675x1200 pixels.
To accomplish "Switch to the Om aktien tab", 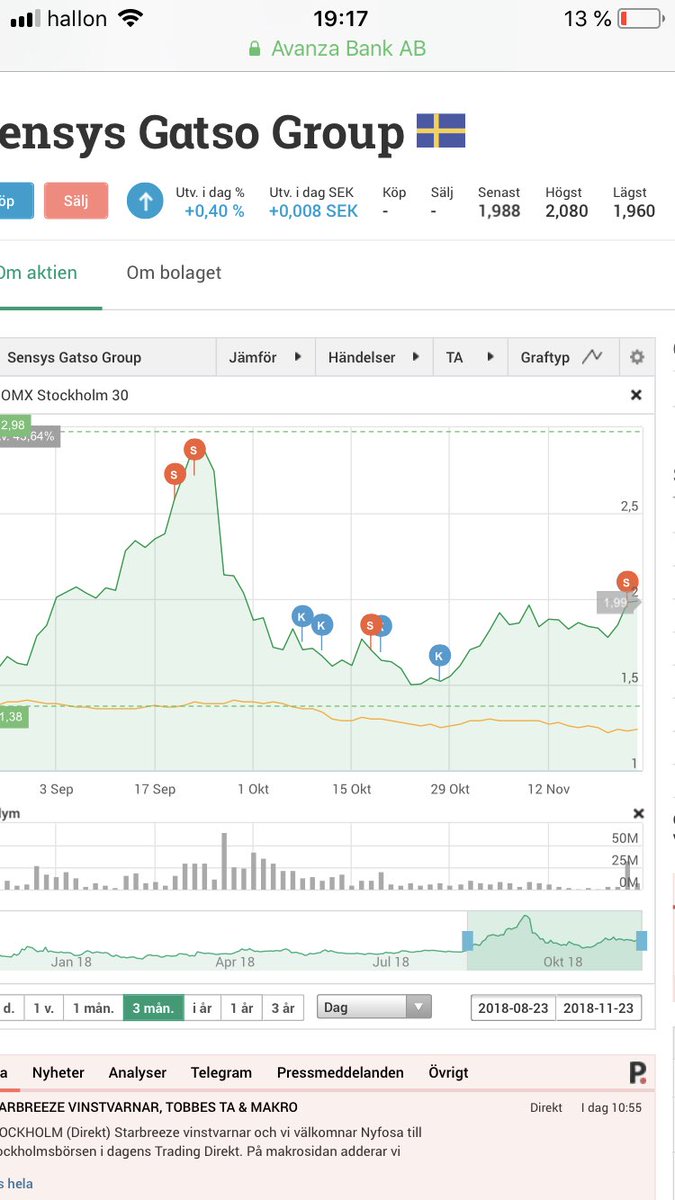I will 38,273.
